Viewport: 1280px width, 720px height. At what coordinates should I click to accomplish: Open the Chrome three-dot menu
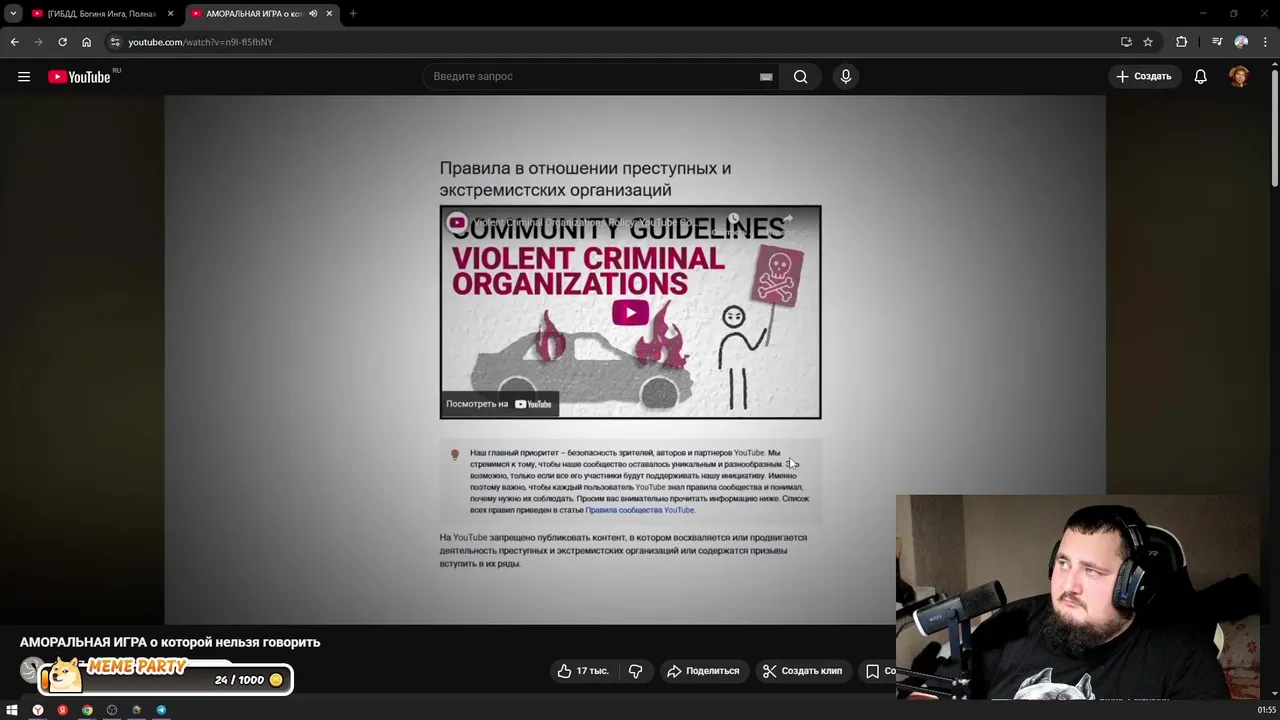click(x=1266, y=42)
